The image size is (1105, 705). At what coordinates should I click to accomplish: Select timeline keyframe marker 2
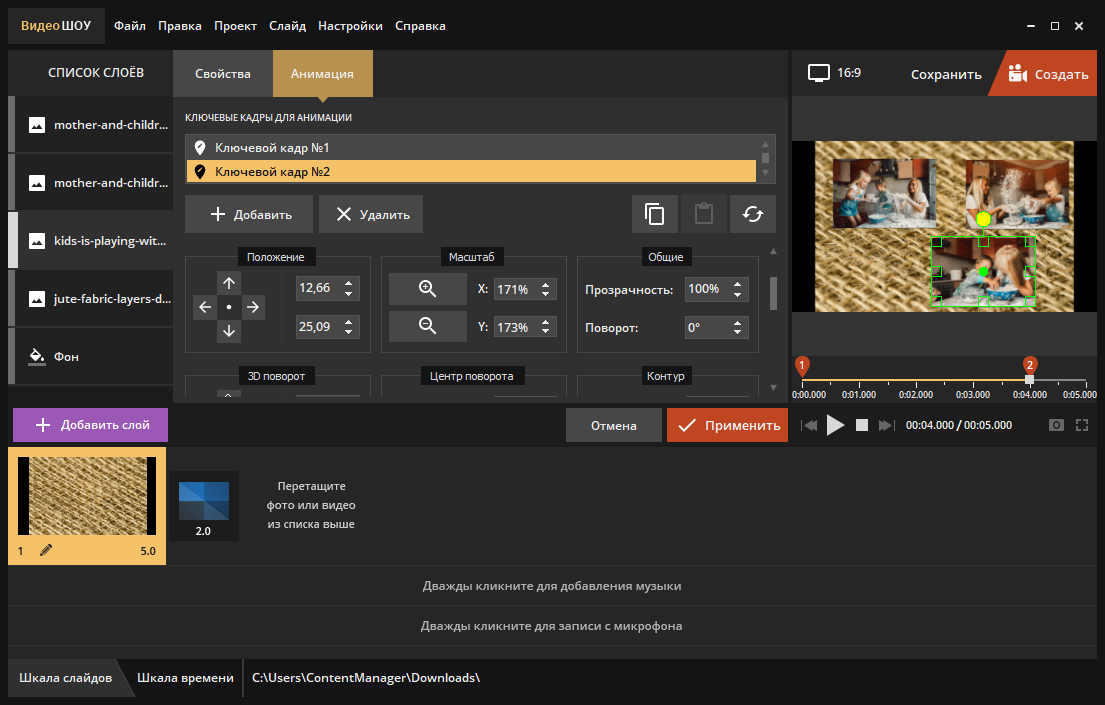point(1030,365)
